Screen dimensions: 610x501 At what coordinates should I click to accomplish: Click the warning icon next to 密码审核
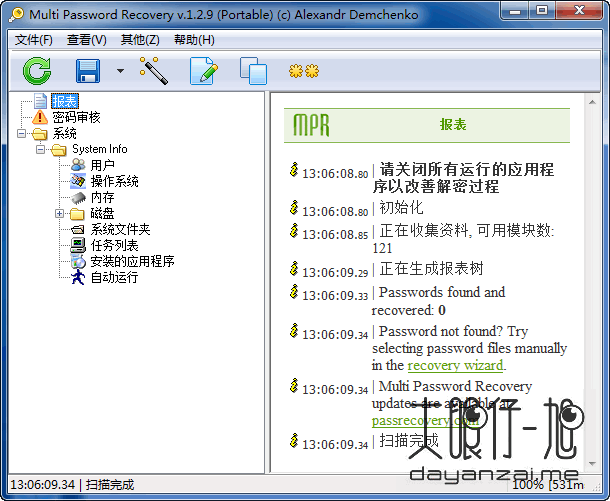(40, 117)
